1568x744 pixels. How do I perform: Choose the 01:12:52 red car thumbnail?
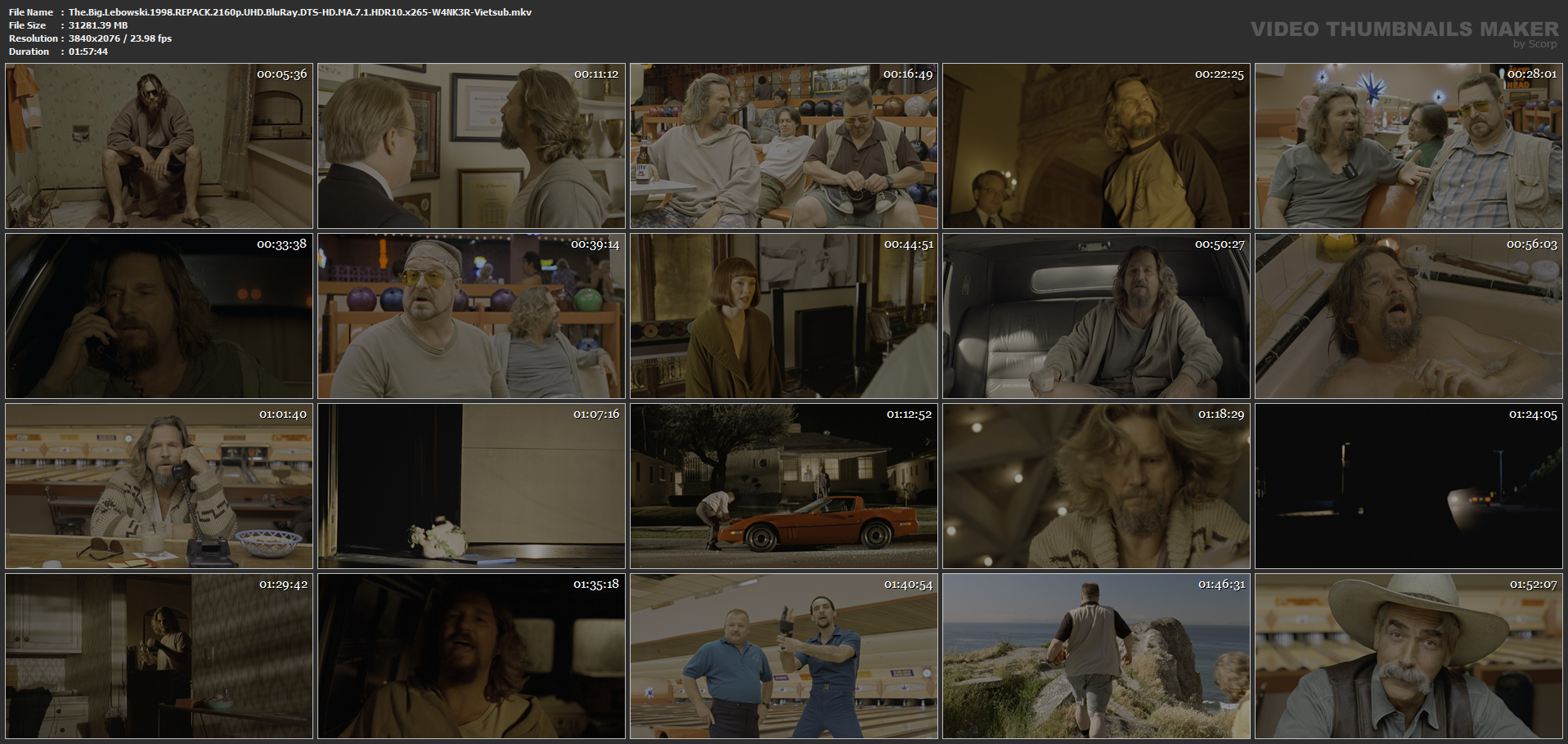coord(784,486)
